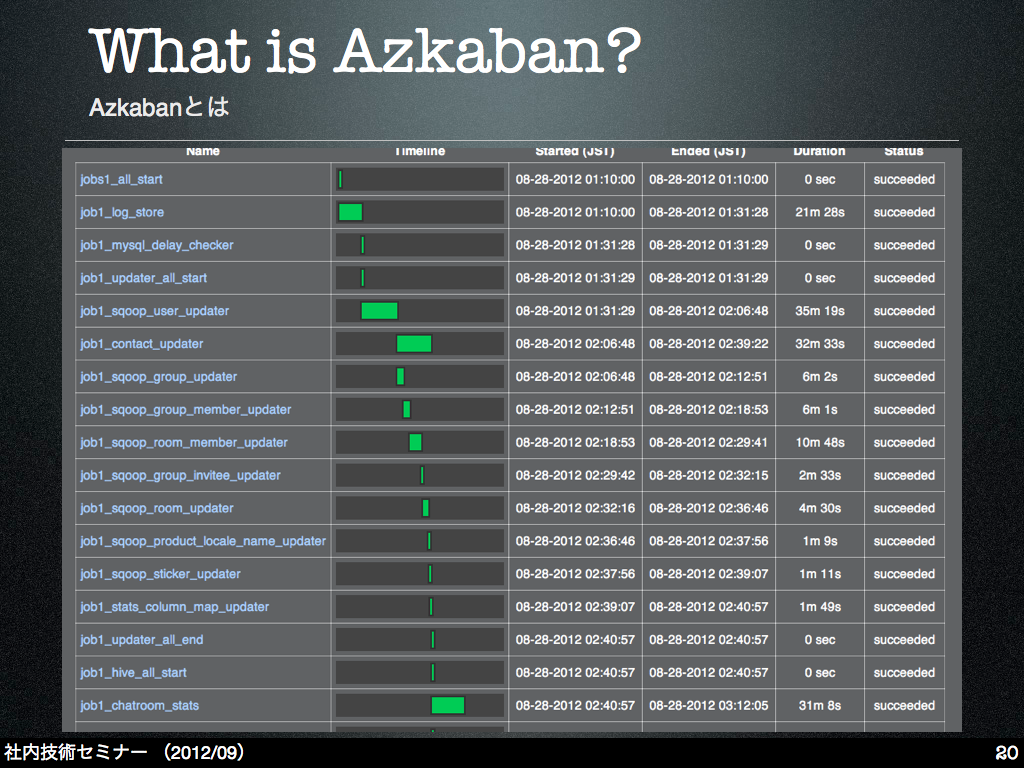
Task: Click start time '08-28-2012 02:18:53'
Action: [x=575, y=442]
